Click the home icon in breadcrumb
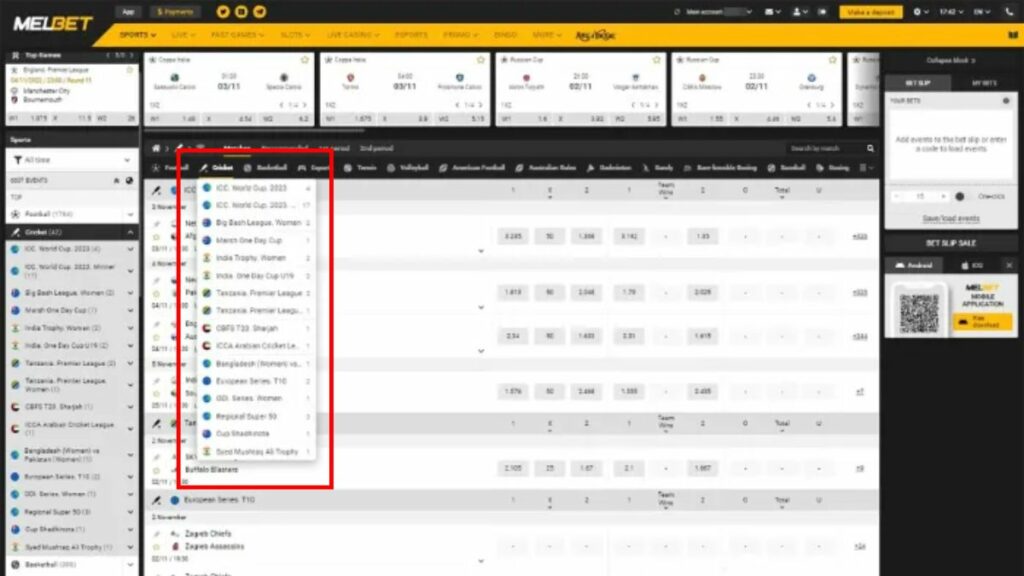Image resolution: width=1024 pixels, height=576 pixels. 156,148
